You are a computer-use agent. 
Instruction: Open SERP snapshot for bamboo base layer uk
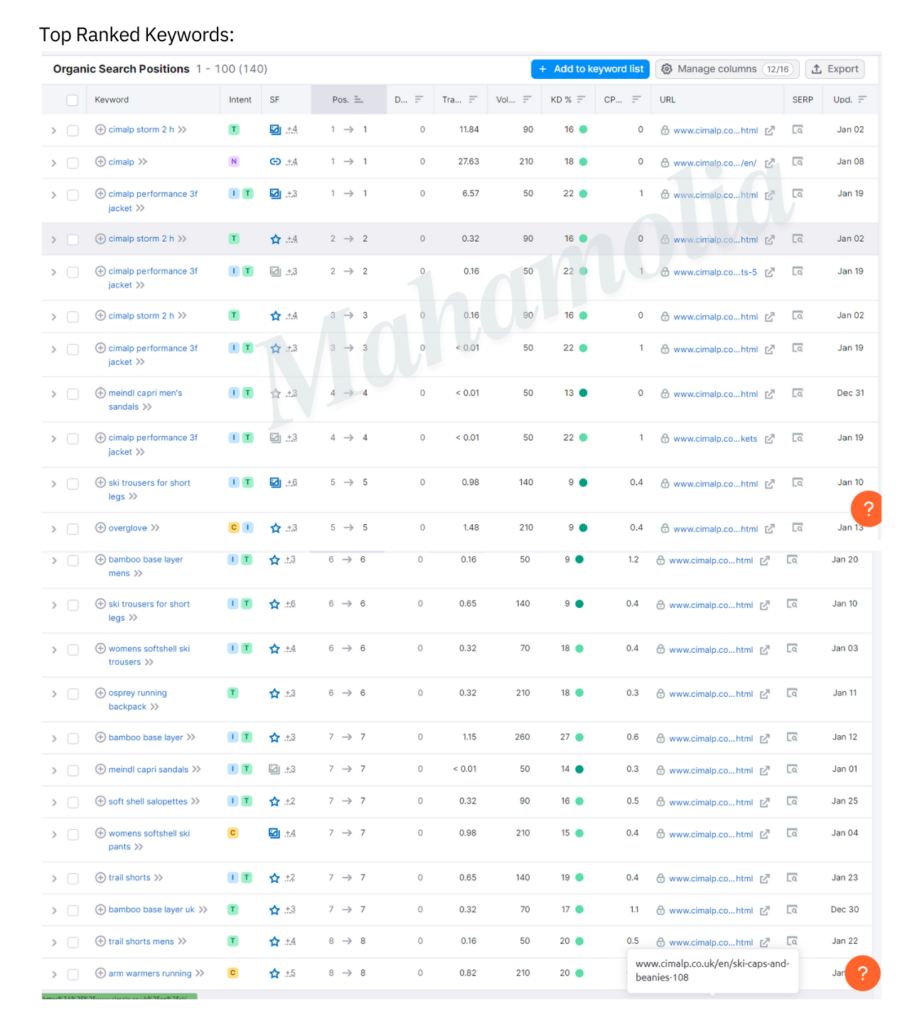[x=792, y=909]
